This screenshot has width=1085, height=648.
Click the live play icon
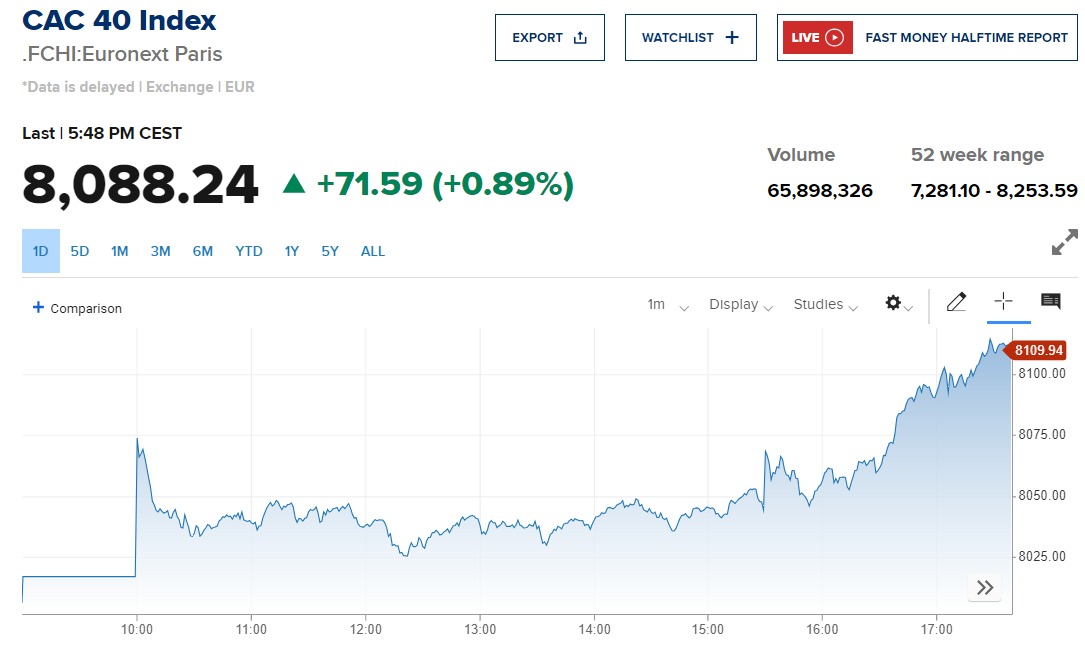click(834, 38)
